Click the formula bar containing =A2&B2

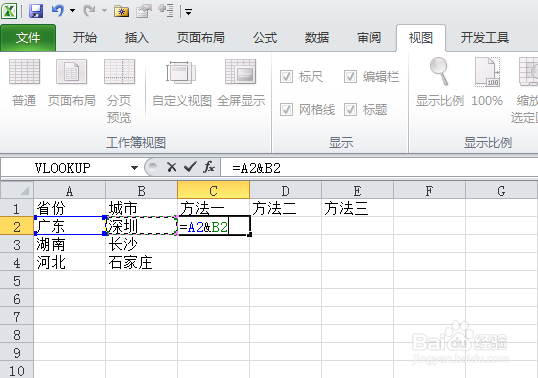pyautogui.click(x=379, y=168)
